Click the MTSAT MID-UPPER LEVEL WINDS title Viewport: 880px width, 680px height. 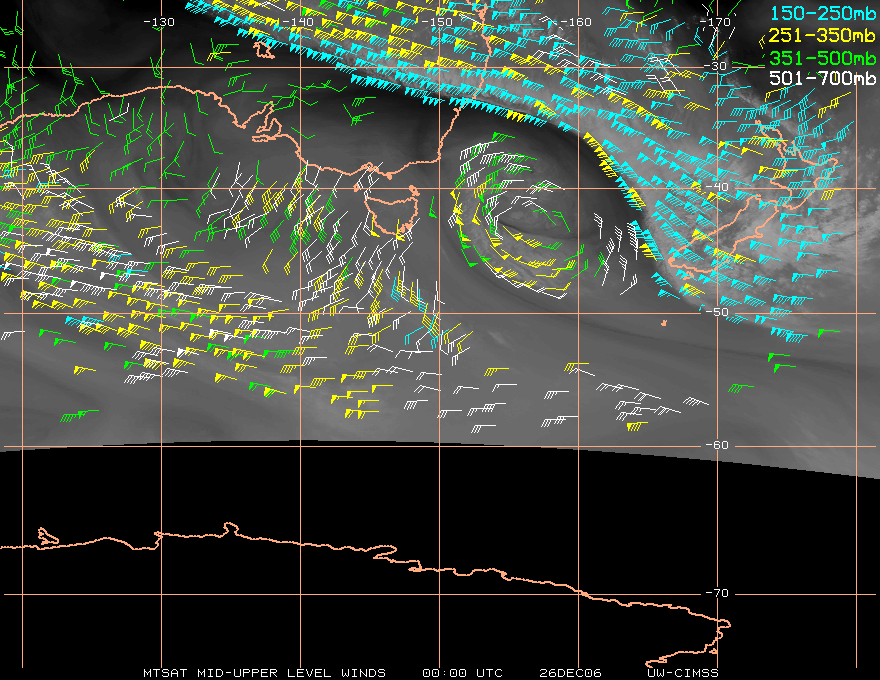264,673
